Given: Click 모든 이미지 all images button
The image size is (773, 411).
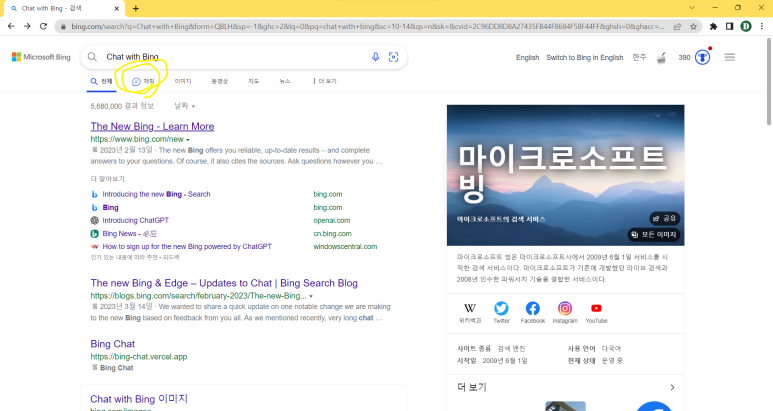Looking at the screenshot, I should (x=654, y=235).
